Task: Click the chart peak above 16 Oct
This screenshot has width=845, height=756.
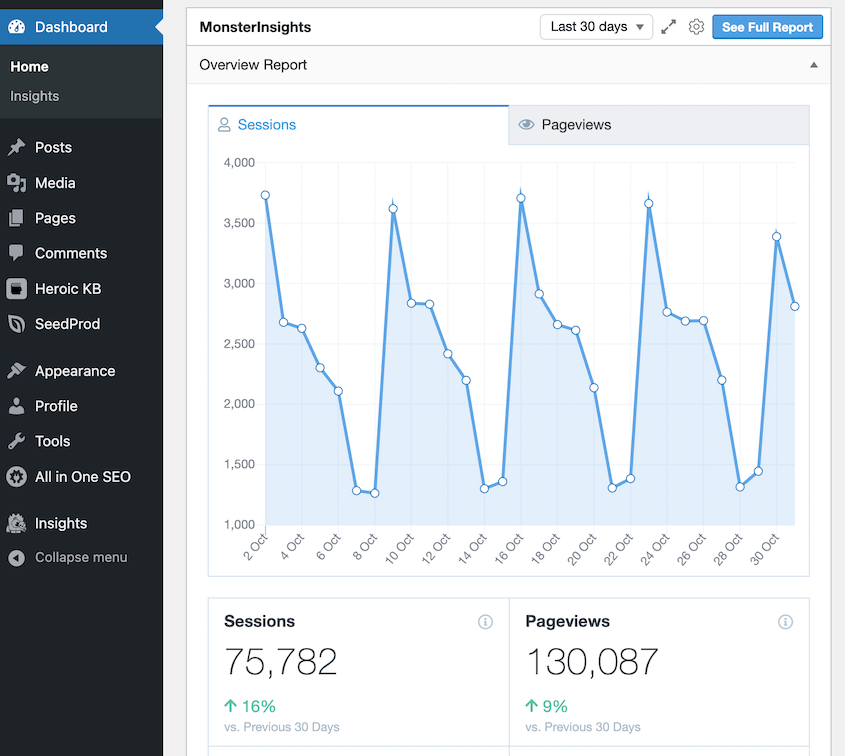Action: coord(521,198)
